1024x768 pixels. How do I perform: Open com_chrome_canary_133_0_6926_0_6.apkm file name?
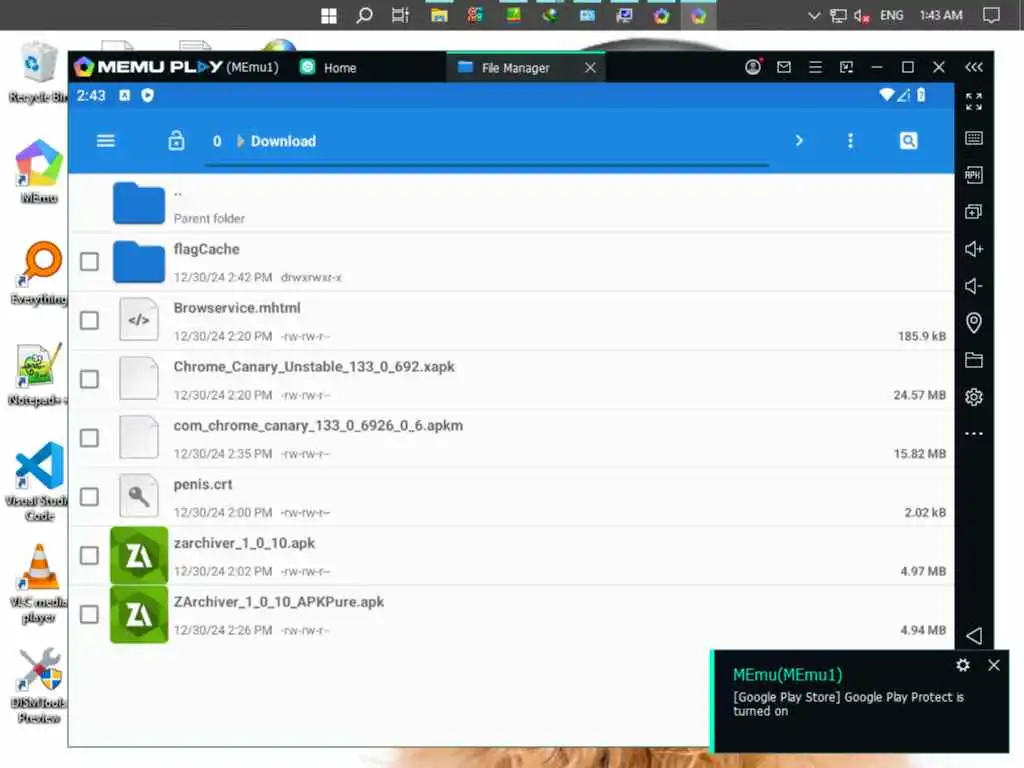tap(318, 426)
